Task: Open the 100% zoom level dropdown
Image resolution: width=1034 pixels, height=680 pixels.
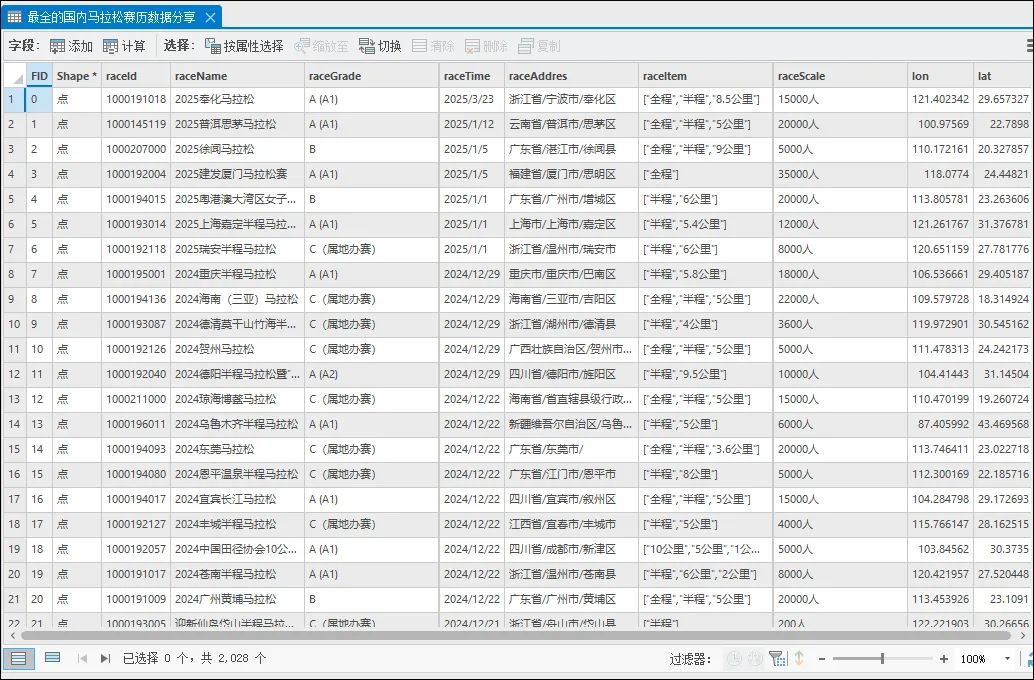Action: [x=1007, y=658]
